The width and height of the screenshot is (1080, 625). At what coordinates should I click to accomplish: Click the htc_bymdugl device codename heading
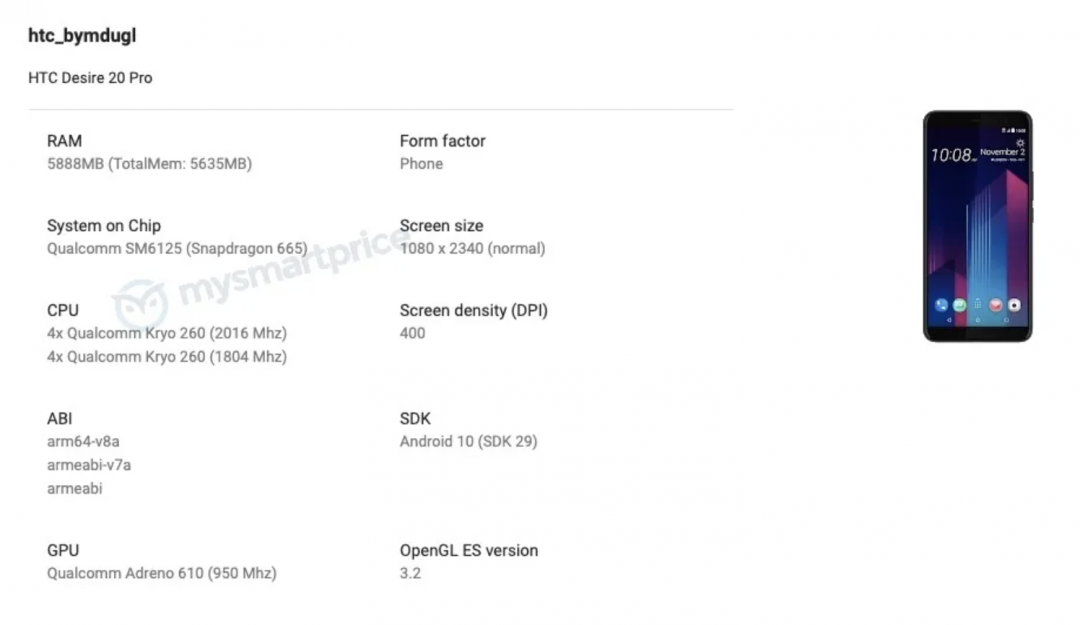[82, 36]
